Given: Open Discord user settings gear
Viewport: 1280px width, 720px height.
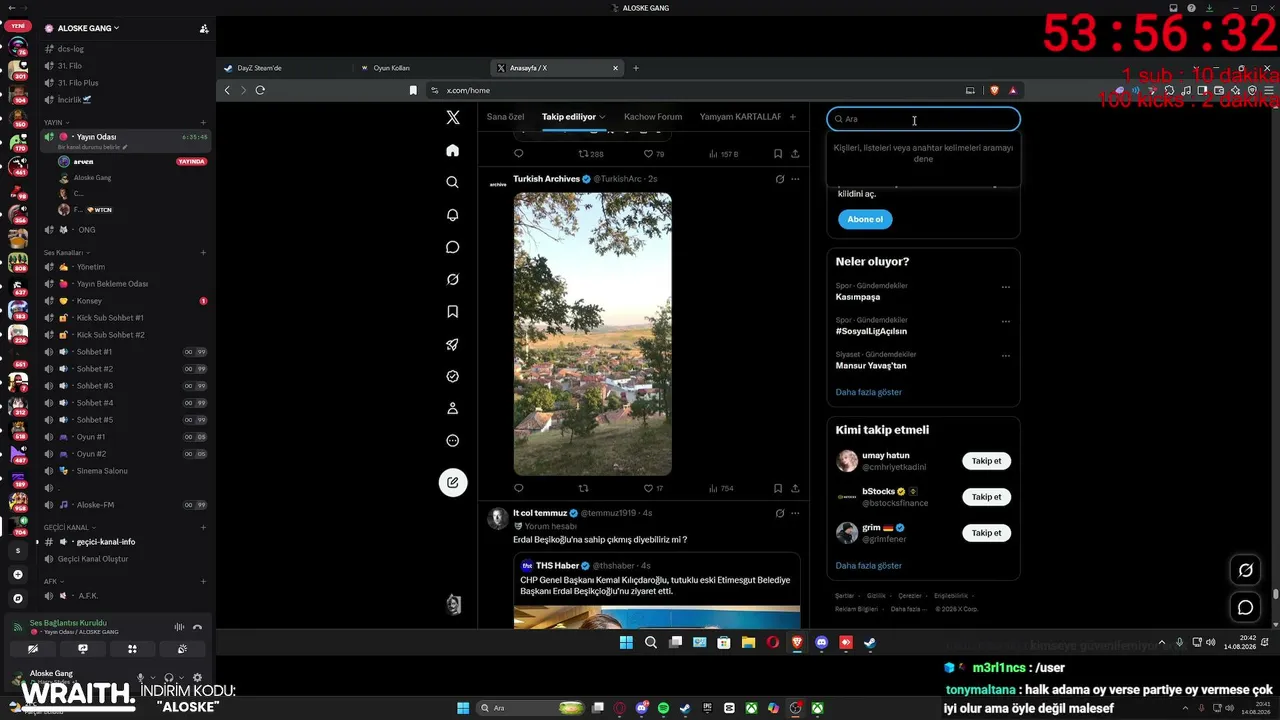Looking at the screenshot, I should click(197, 678).
